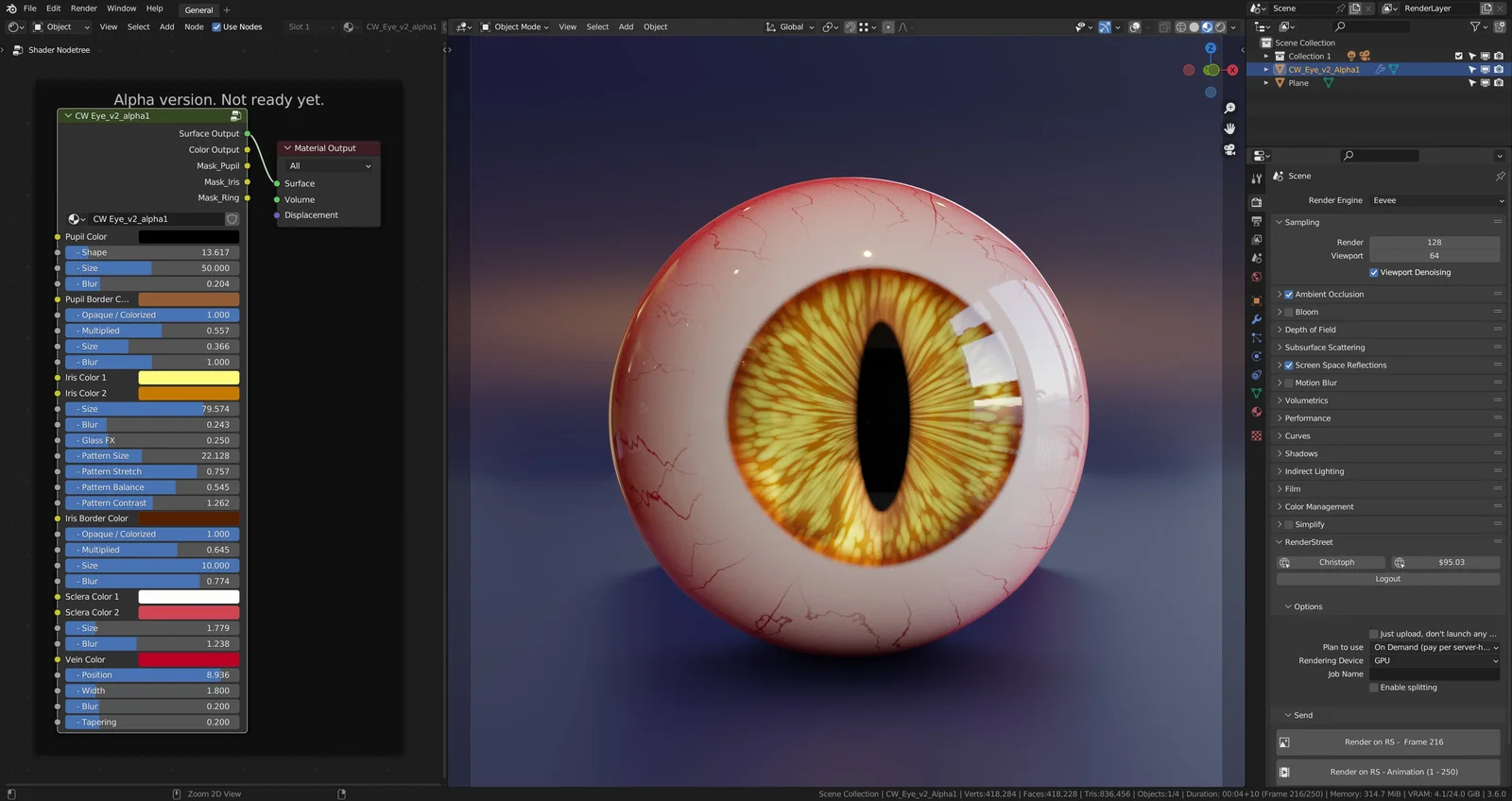Open the Material properties tab
This screenshot has height=801, width=1512.
coord(1256,412)
